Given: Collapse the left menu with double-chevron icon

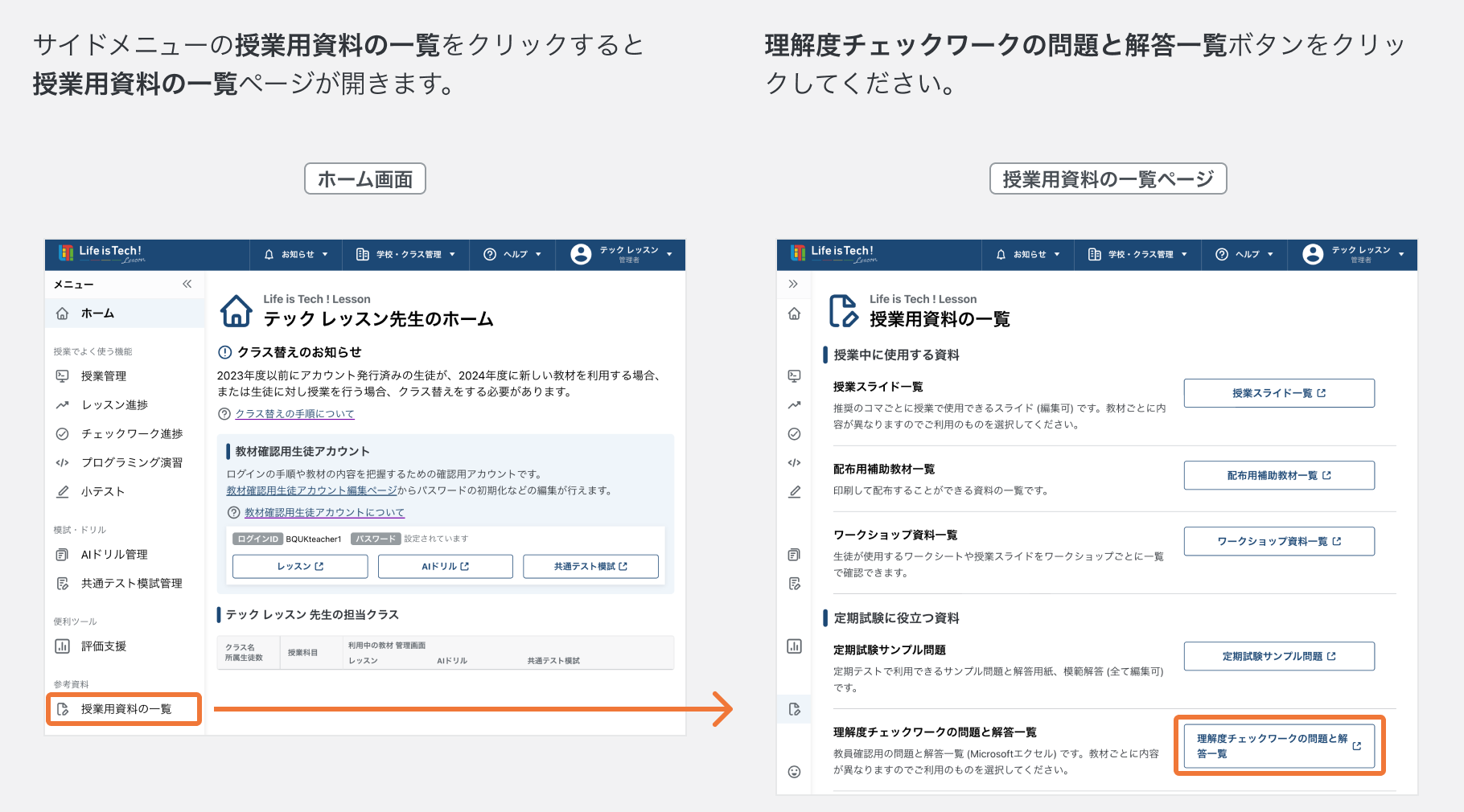Looking at the screenshot, I should [x=187, y=284].
